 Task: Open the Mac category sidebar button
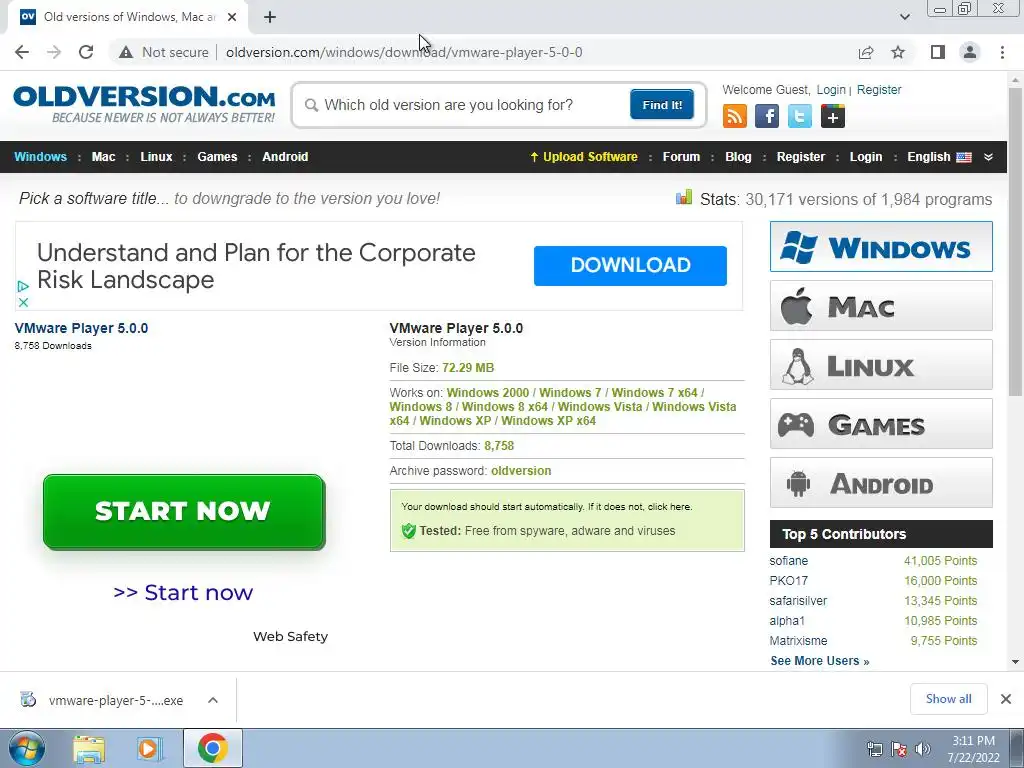point(881,306)
